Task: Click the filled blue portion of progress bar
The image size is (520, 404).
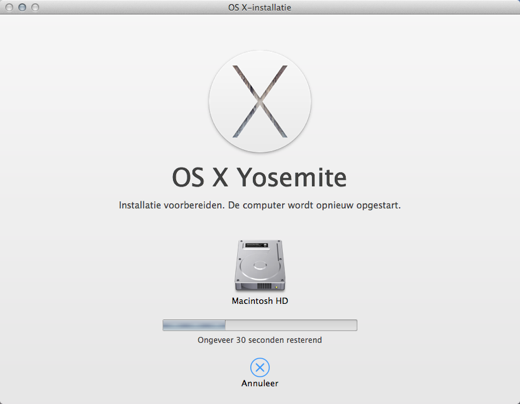Action: pyautogui.click(x=194, y=325)
